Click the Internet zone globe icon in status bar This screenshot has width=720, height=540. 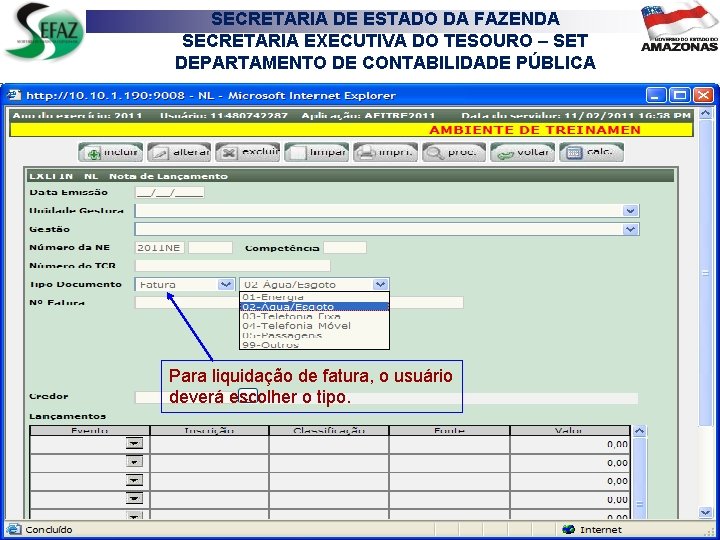click(x=568, y=529)
